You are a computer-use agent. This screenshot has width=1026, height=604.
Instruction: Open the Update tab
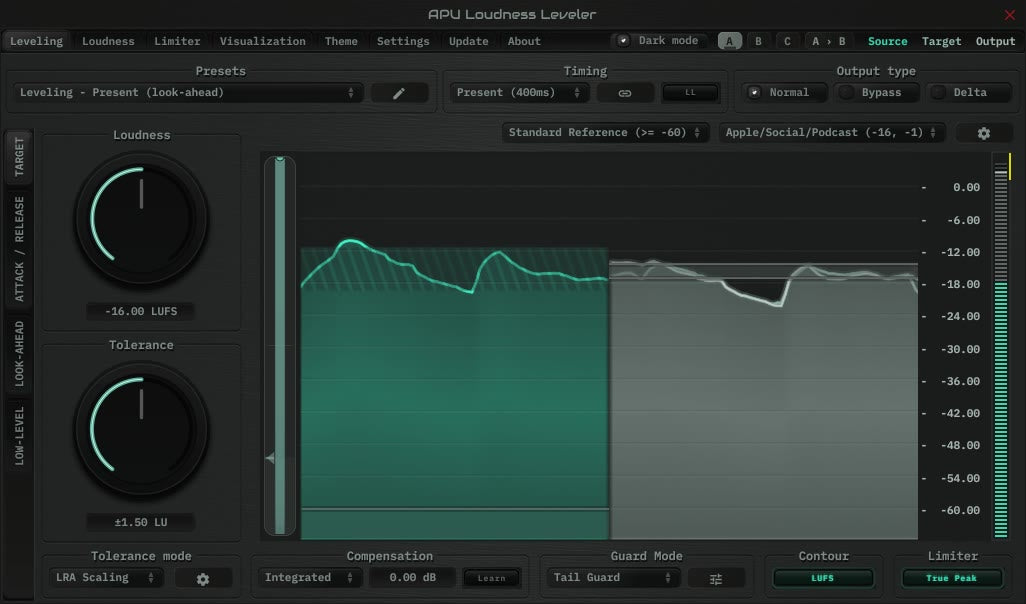pos(469,41)
